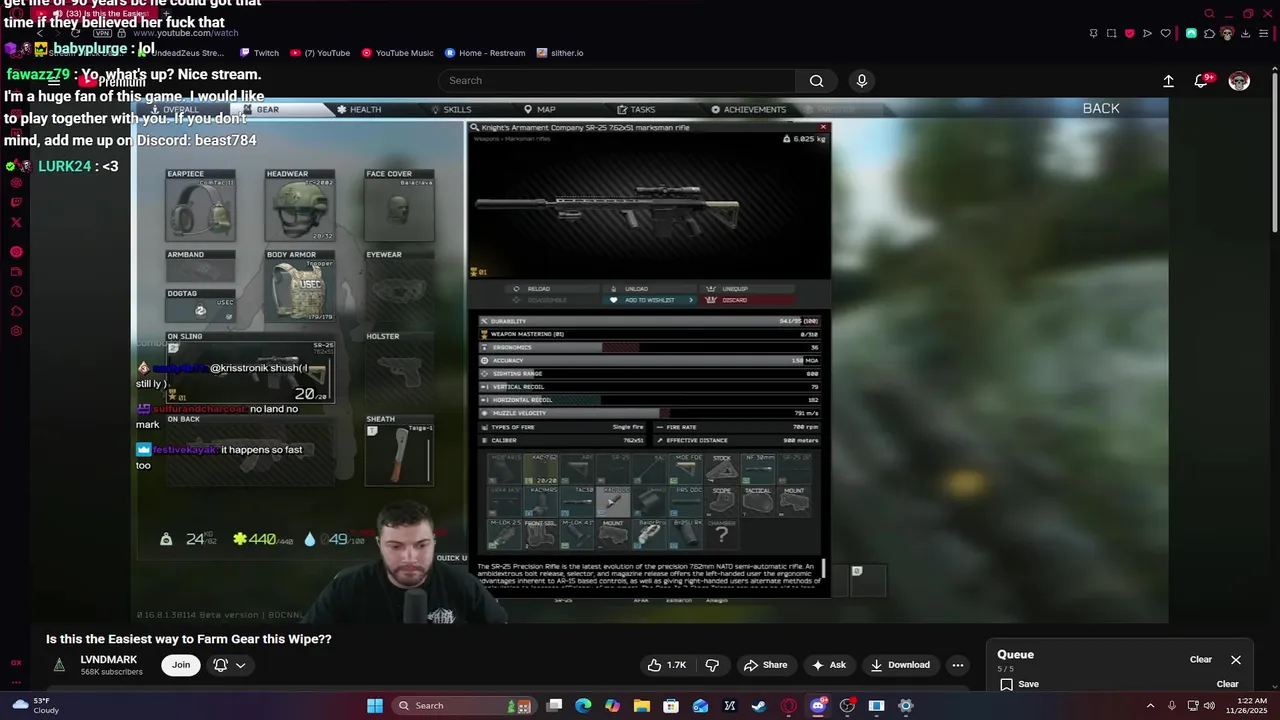
Task: Open the Ask AI button
Action: [829, 665]
